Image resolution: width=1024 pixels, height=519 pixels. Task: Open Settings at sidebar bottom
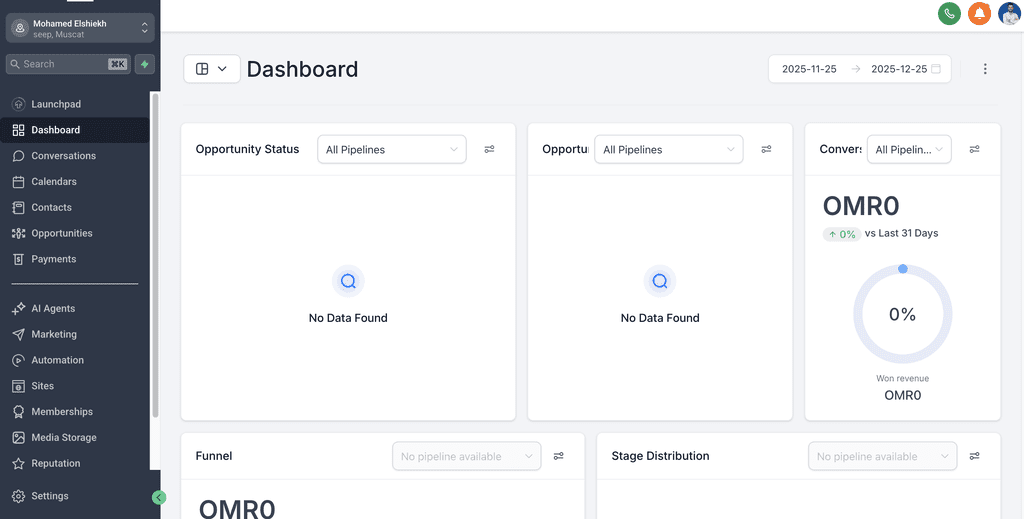click(49, 496)
